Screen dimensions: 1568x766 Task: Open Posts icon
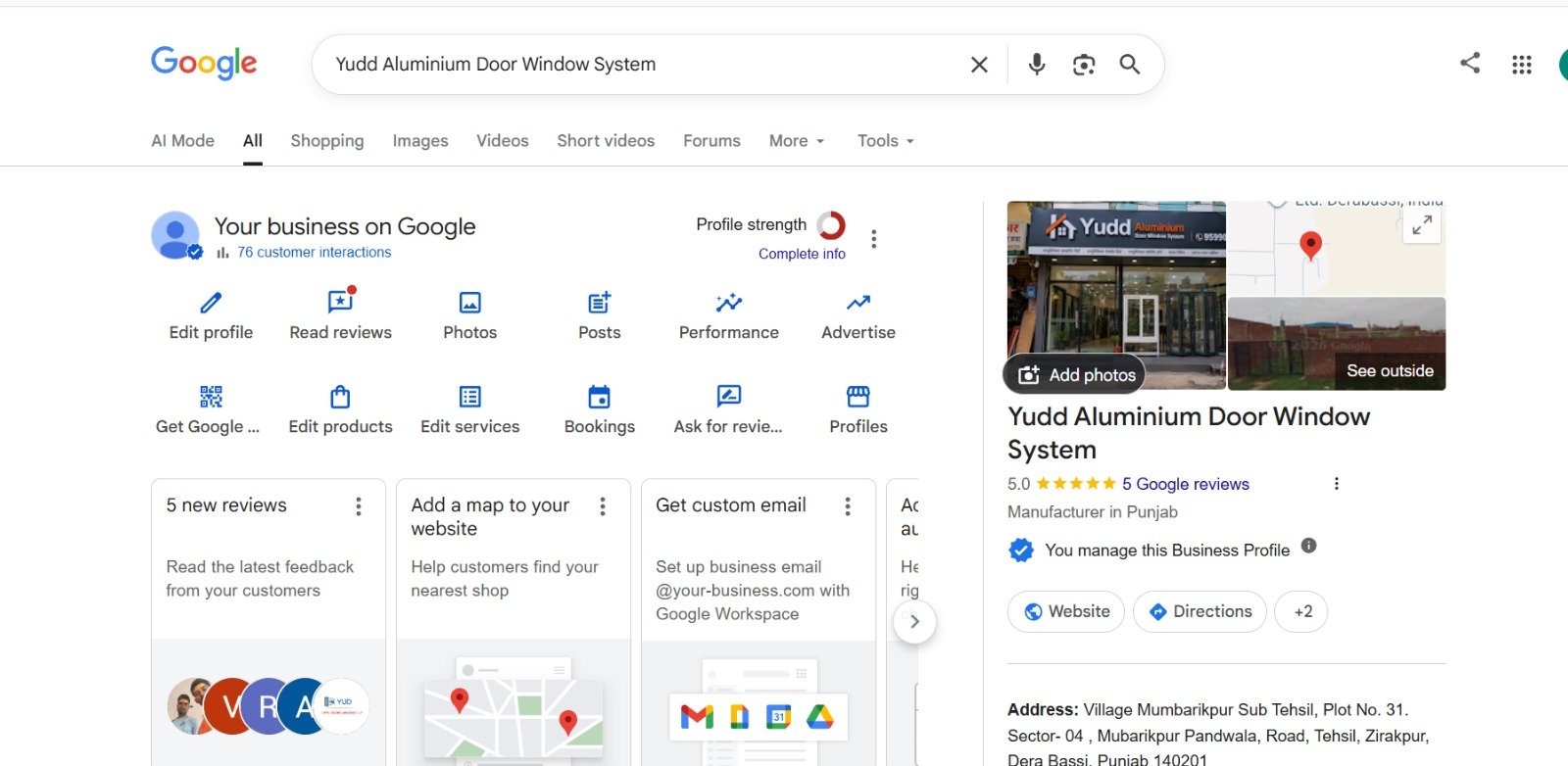[600, 302]
